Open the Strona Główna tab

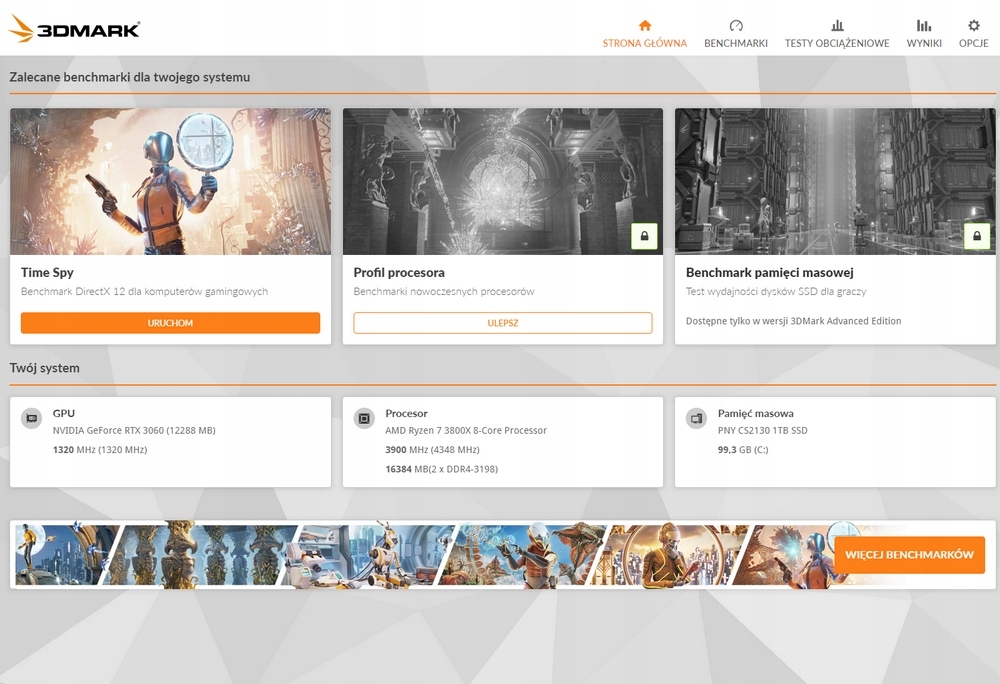coord(645,34)
